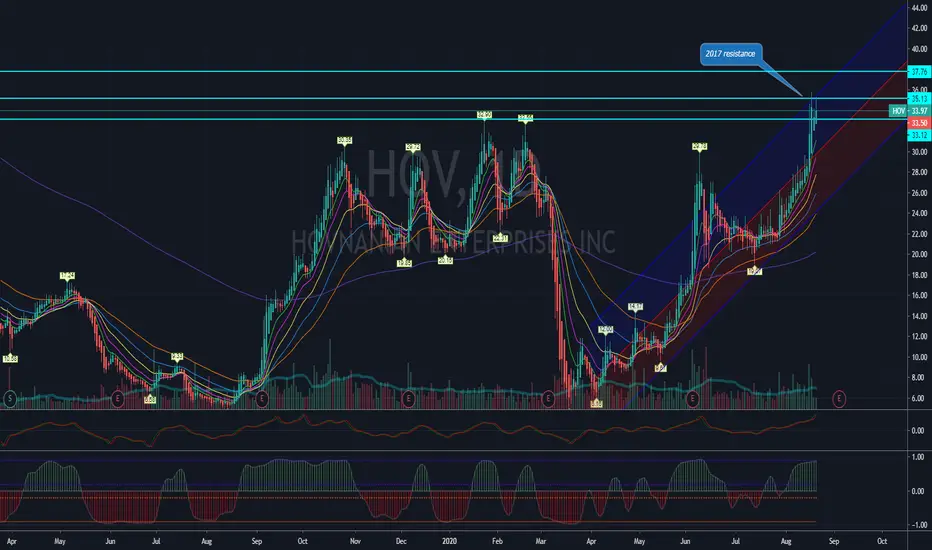The image size is (932, 550).
Task: Click the 44.00 price axis tick
Action: point(920,8)
